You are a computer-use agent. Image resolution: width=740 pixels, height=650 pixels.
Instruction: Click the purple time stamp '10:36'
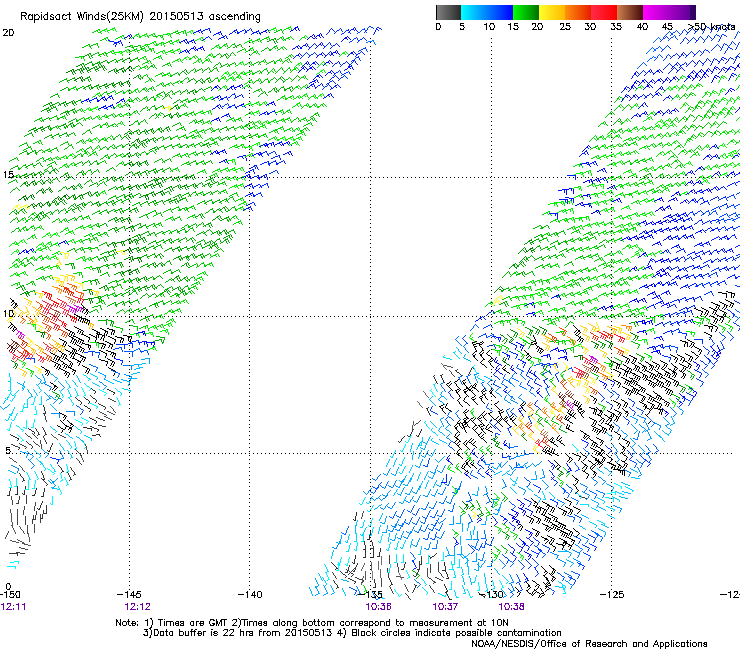pyautogui.click(x=378, y=607)
